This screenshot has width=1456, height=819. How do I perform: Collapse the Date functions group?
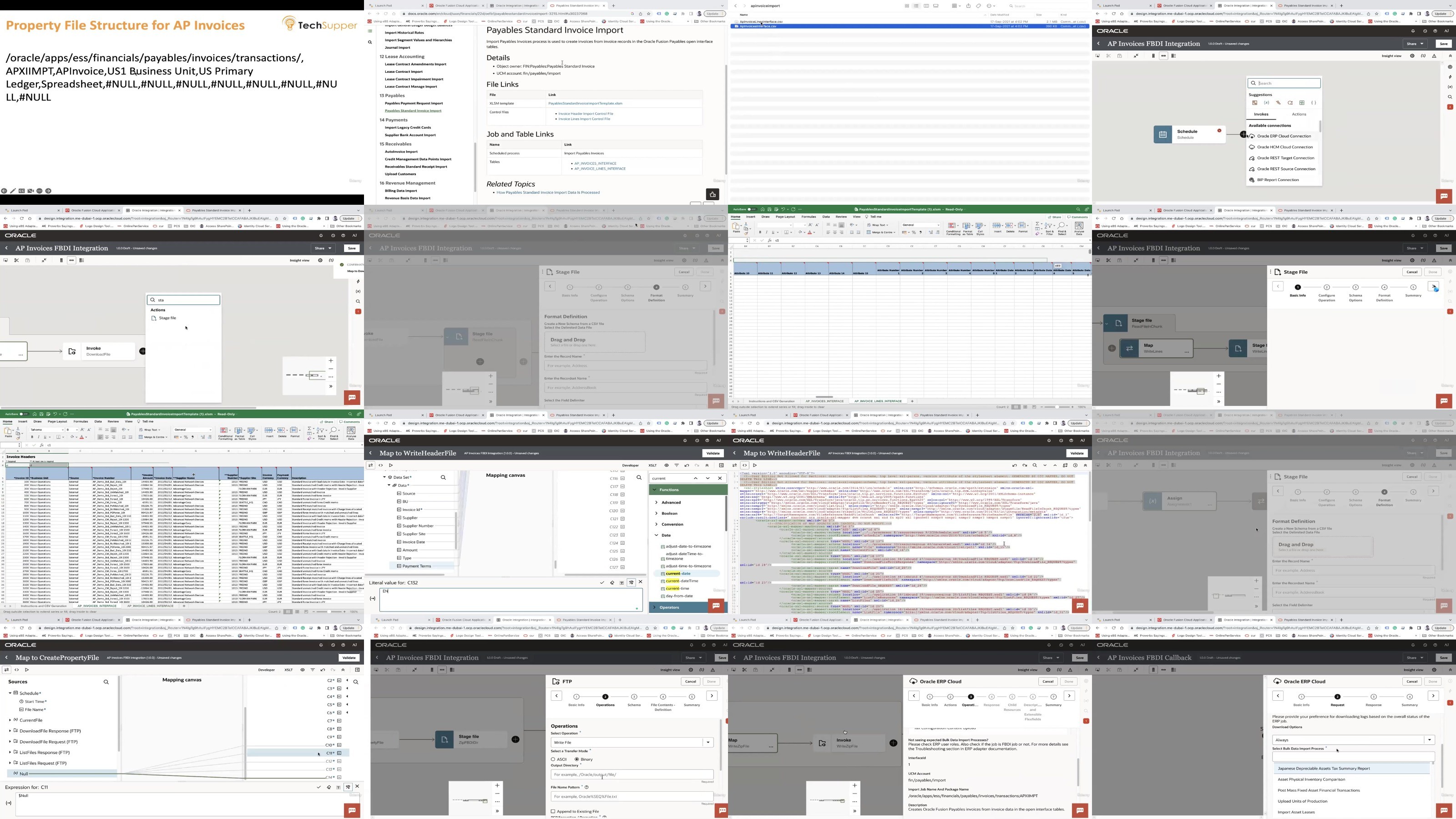click(x=656, y=535)
